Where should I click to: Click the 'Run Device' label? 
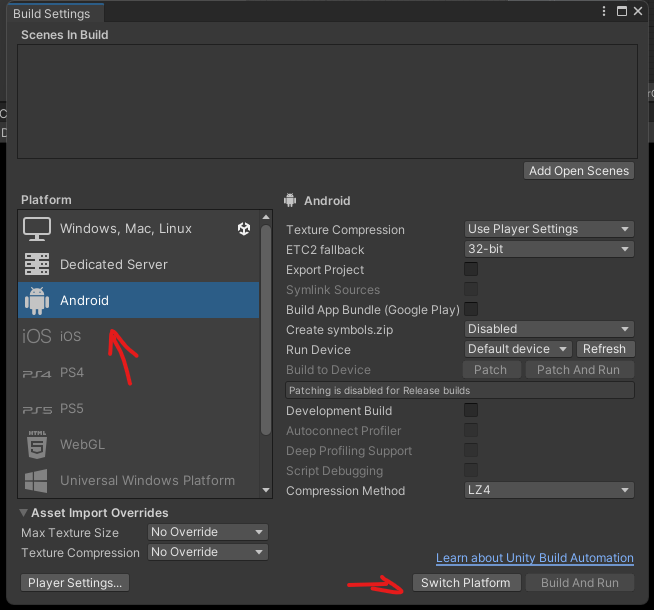click(318, 349)
